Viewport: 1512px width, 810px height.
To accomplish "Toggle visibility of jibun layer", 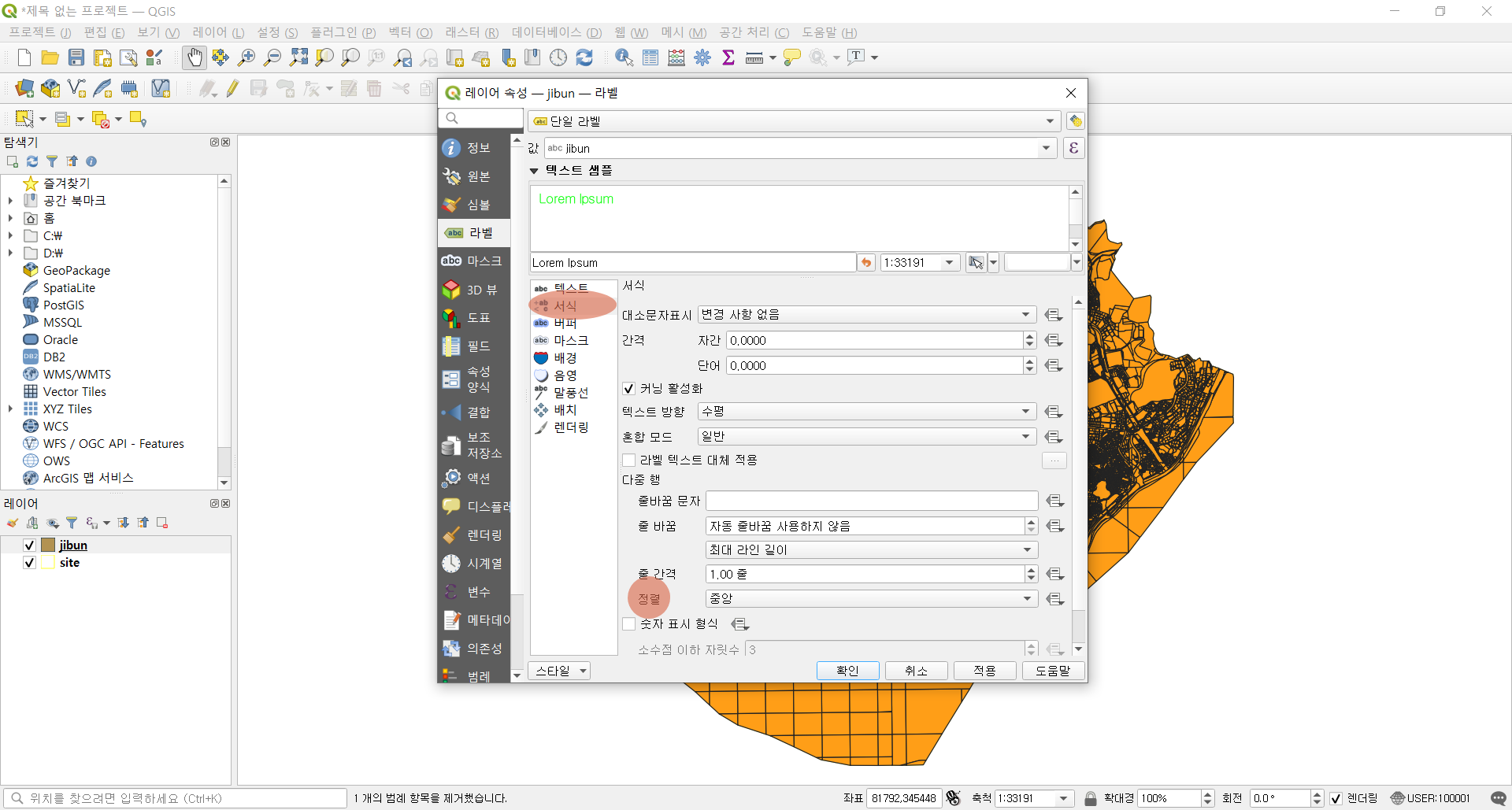I will coord(29,546).
